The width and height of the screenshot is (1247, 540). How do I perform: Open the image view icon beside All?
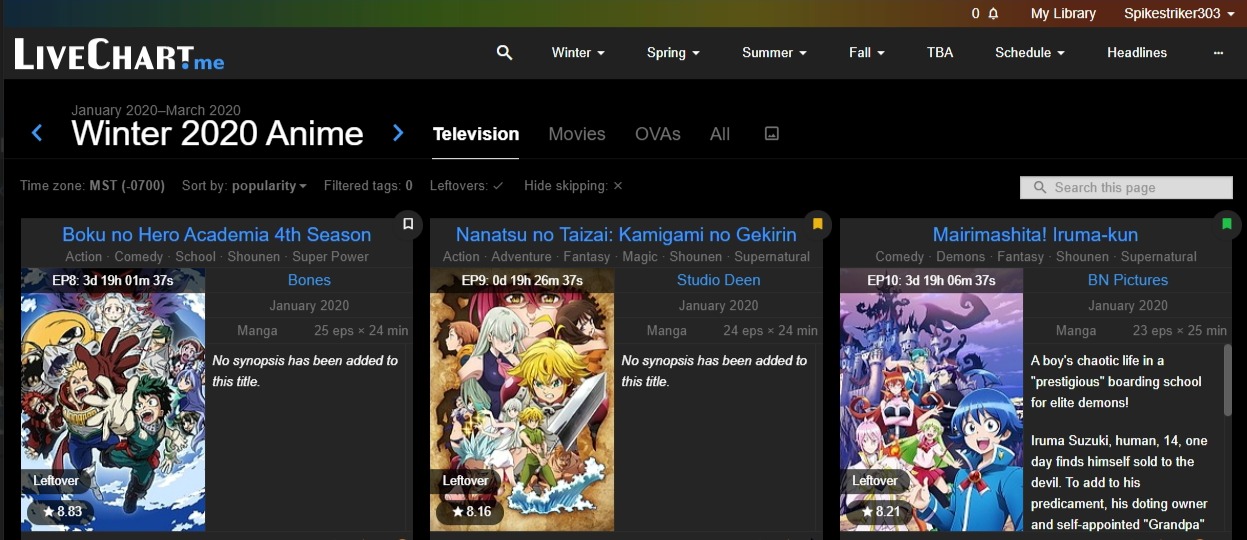[x=771, y=133]
